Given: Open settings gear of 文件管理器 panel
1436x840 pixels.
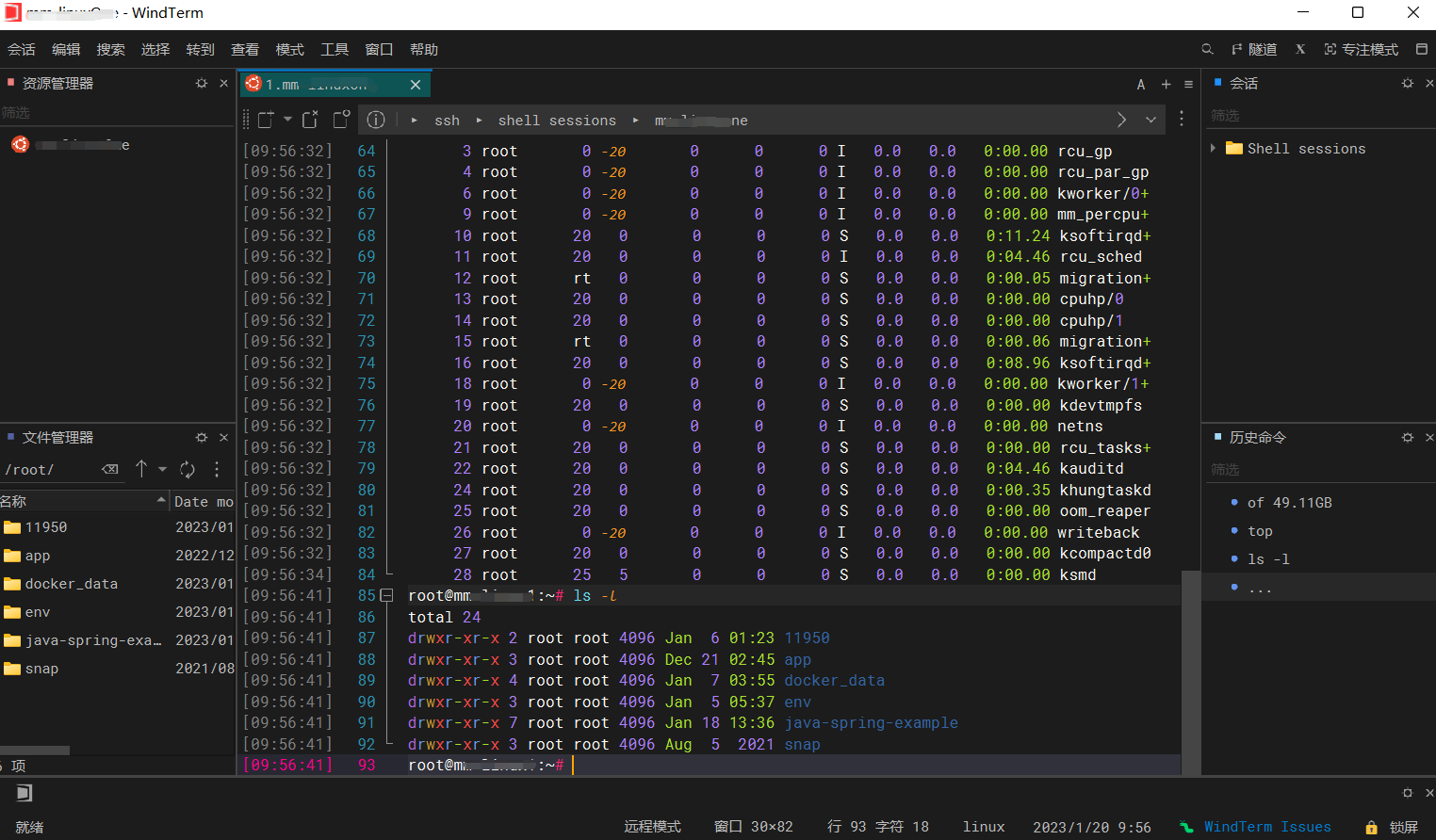Looking at the screenshot, I should pyautogui.click(x=201, y=437).
